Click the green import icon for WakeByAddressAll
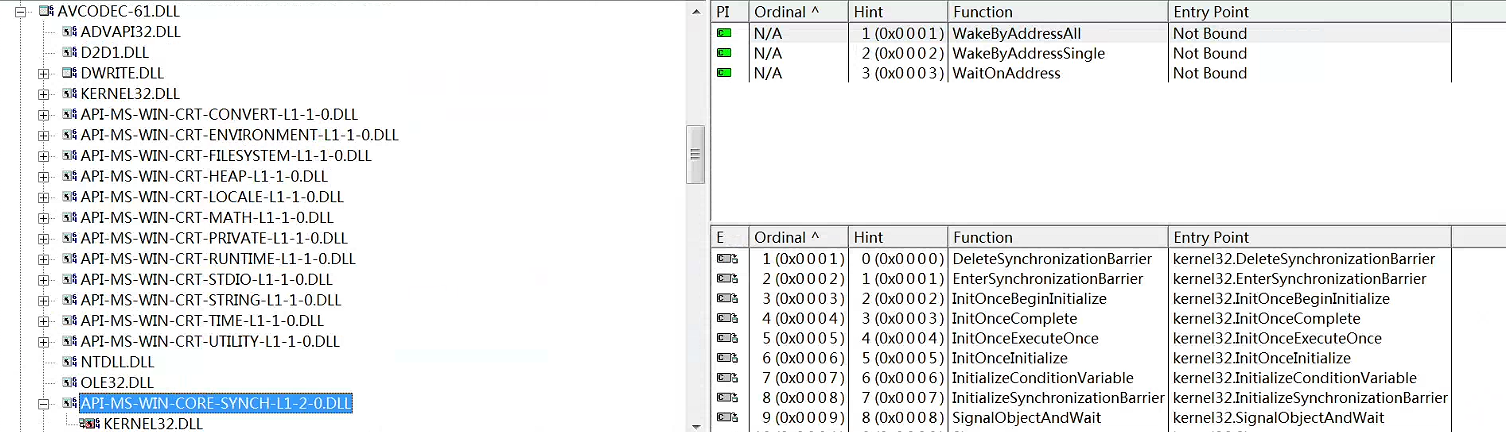The height and width of the screenshot is (432, 1506). click(x=725, y=34)
